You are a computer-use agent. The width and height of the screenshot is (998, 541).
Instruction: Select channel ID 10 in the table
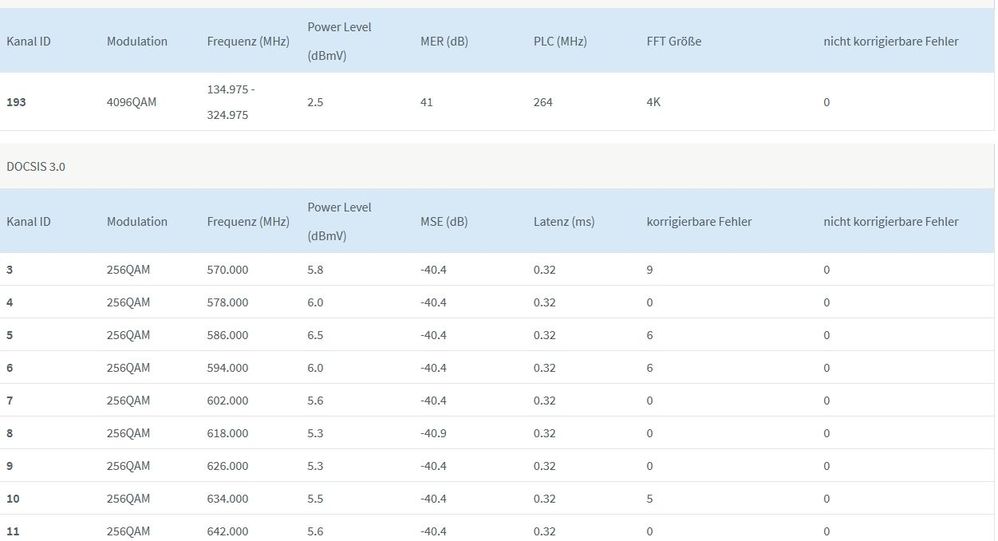point(13,498)
